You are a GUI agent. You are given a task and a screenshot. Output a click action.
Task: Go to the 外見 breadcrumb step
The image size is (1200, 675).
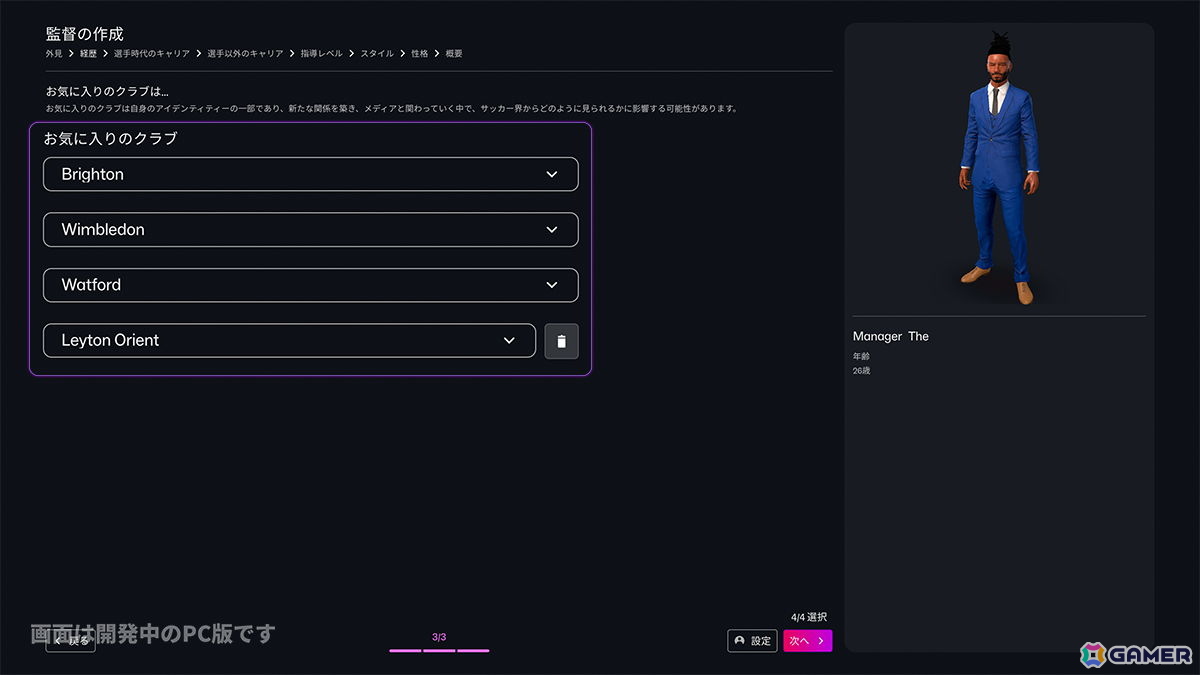coord(54,53)
